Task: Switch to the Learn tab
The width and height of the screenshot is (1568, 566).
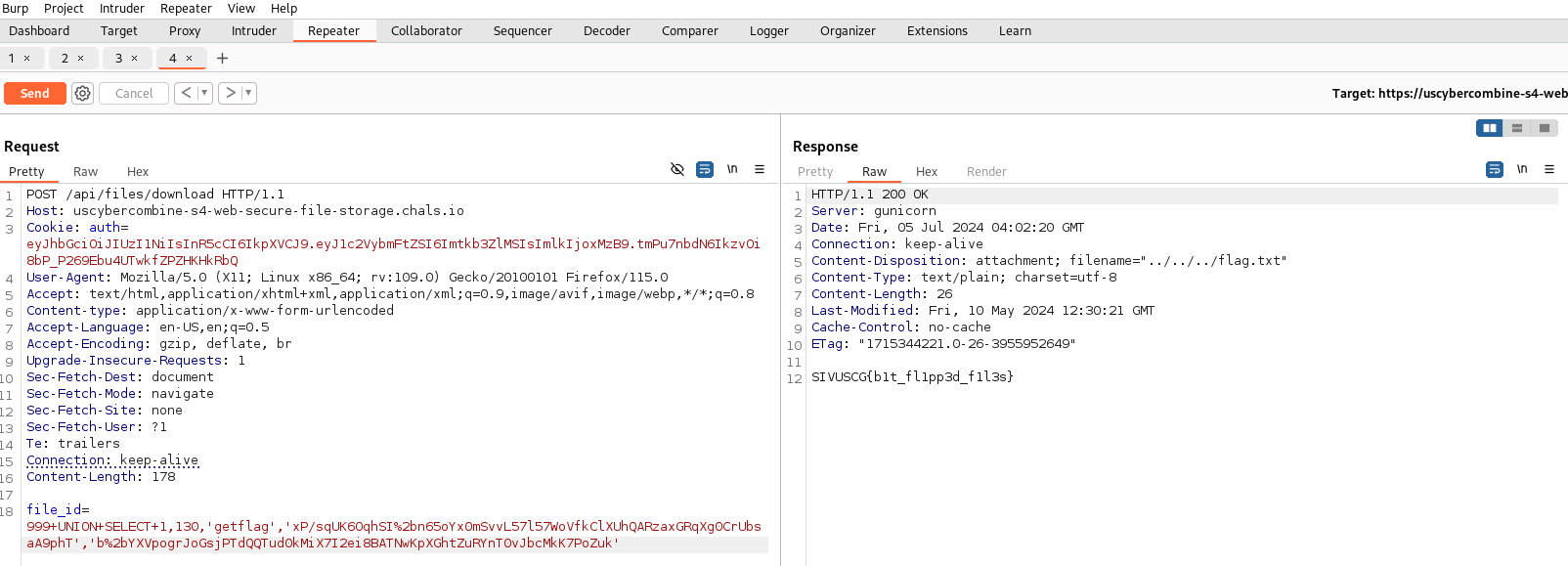Action: (1015, 31)
